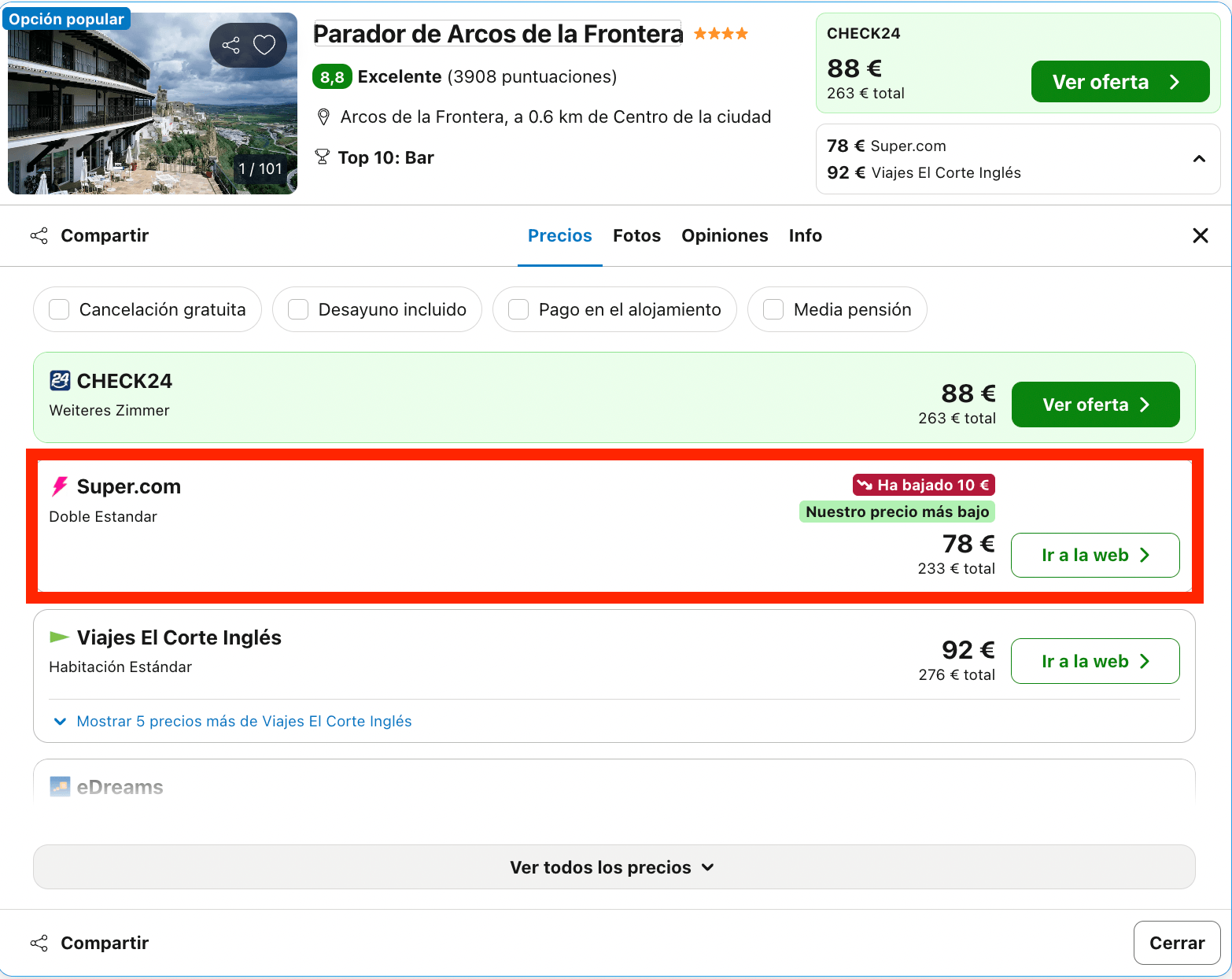Viewport: 1232px width, 979px height.
Task: Close the details panel with X
Action: point(1201,235)
